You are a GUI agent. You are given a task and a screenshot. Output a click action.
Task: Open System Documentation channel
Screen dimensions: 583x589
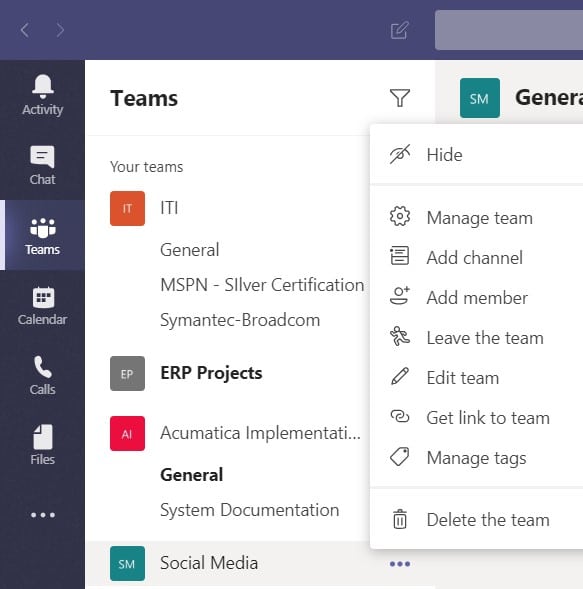click(249, 510)
